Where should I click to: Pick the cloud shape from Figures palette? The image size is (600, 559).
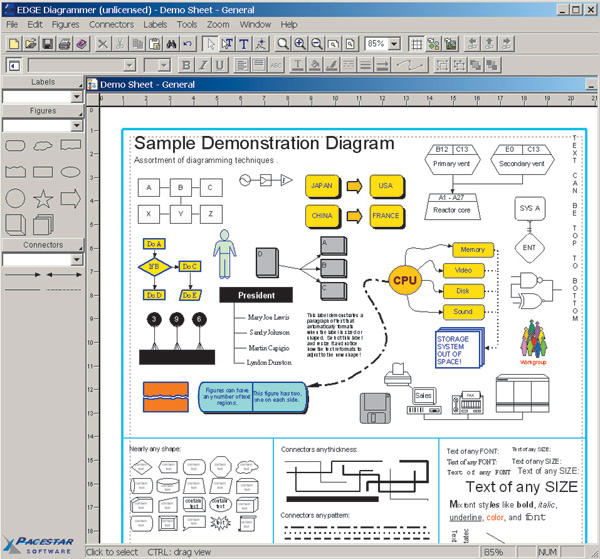pyautogui.click(x=43, y=146)
